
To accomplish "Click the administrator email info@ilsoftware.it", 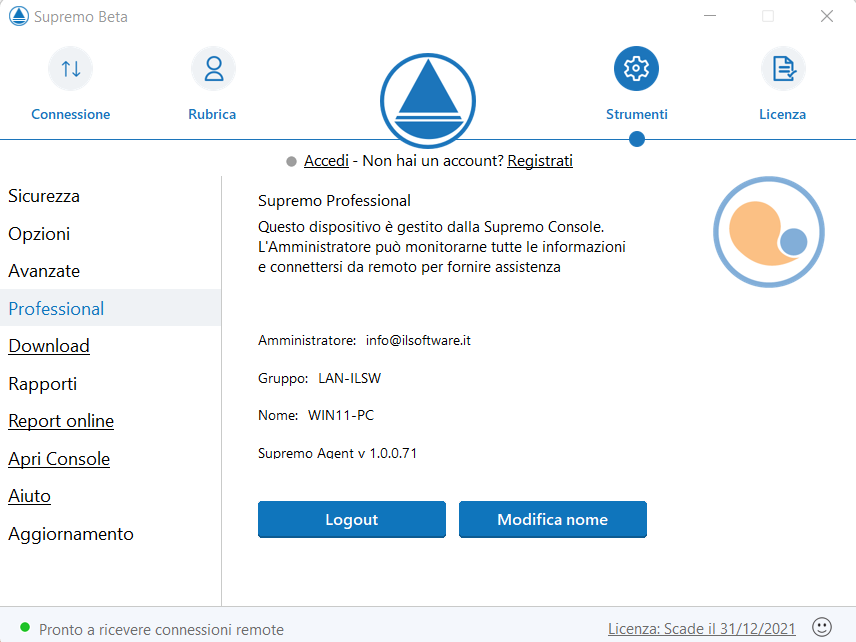I will [418, 340].
